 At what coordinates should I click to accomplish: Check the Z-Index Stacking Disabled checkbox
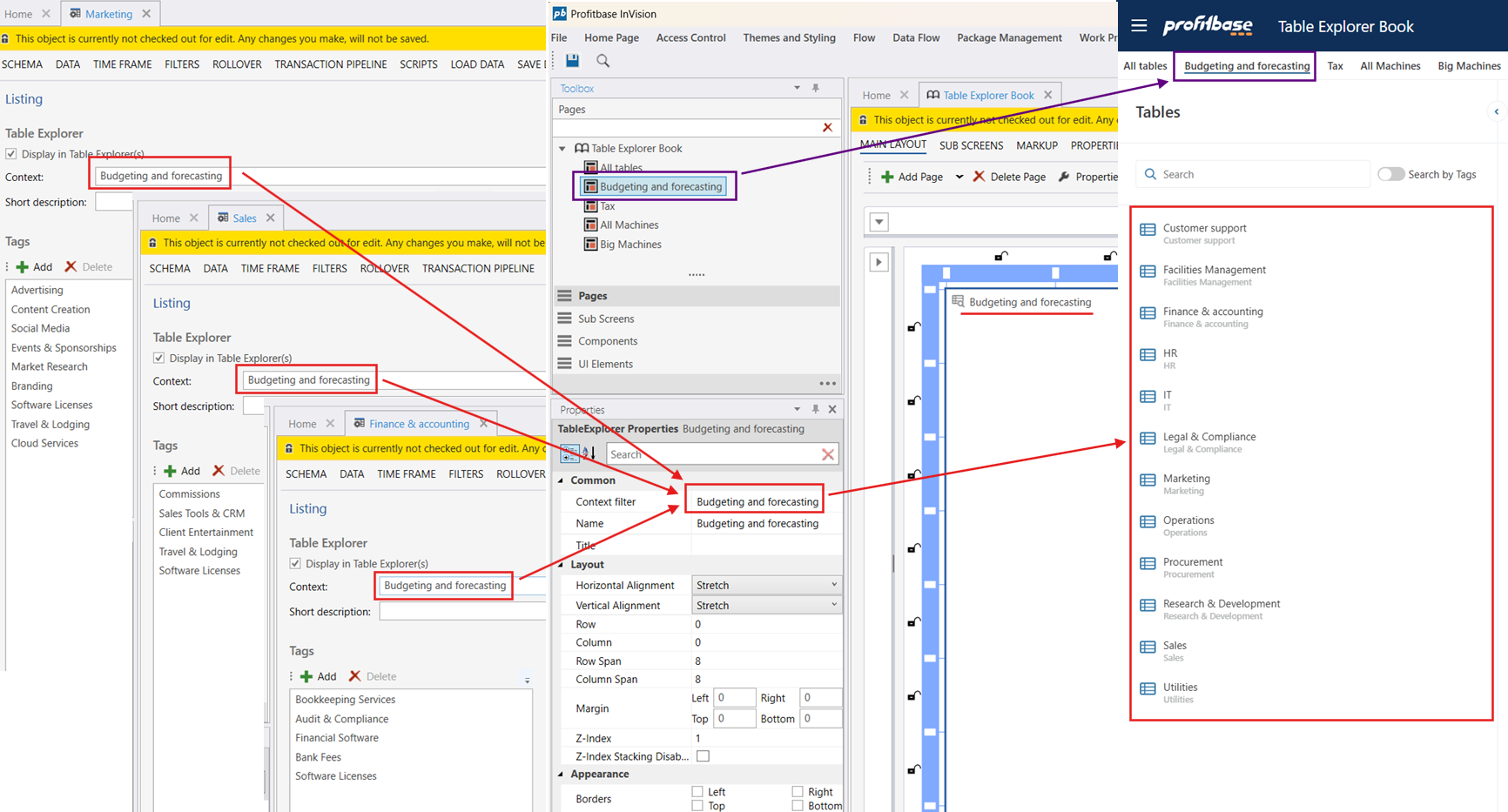pos(703,756)
